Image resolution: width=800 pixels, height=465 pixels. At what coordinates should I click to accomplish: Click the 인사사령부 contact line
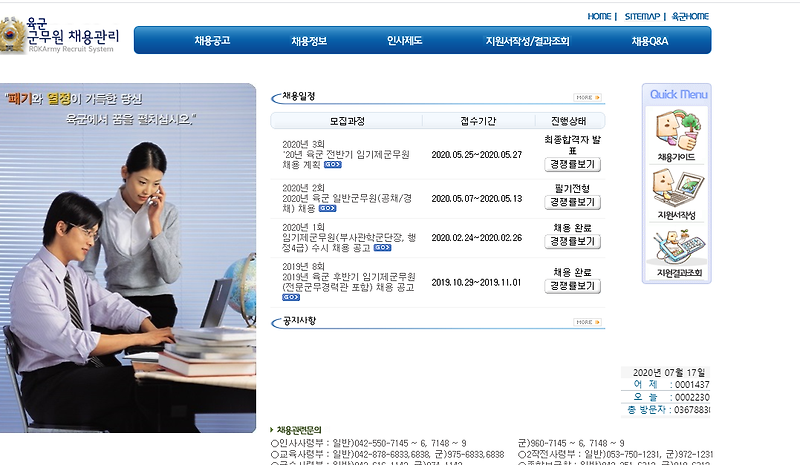(369, 443)
